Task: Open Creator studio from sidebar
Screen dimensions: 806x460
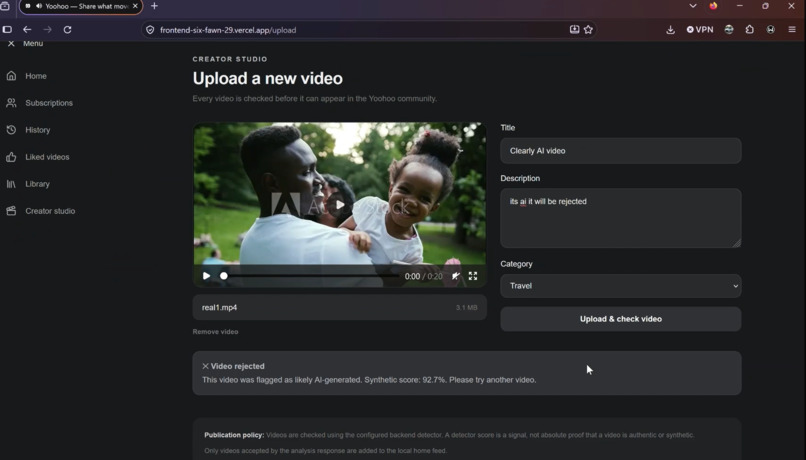Action: tap(50, 211)
